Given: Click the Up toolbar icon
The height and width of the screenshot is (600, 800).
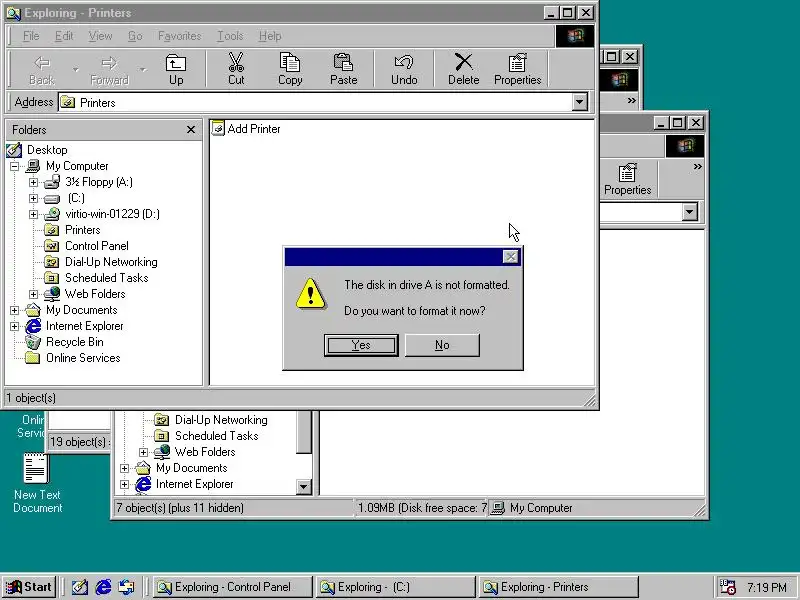Looking at the screenshot, I should pos(176,69).
